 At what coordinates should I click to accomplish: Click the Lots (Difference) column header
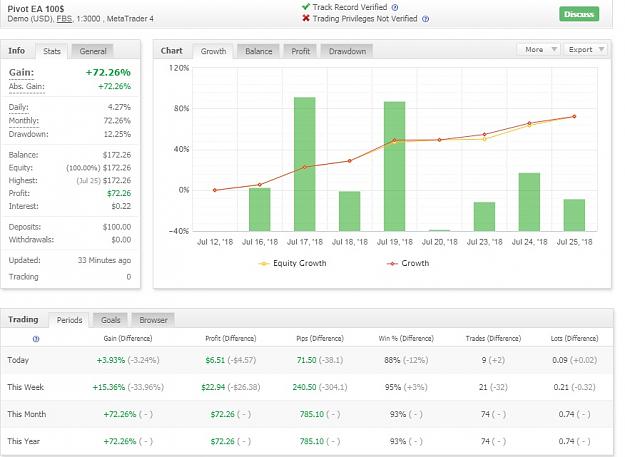pyautogui.click(x=574, y=338)
